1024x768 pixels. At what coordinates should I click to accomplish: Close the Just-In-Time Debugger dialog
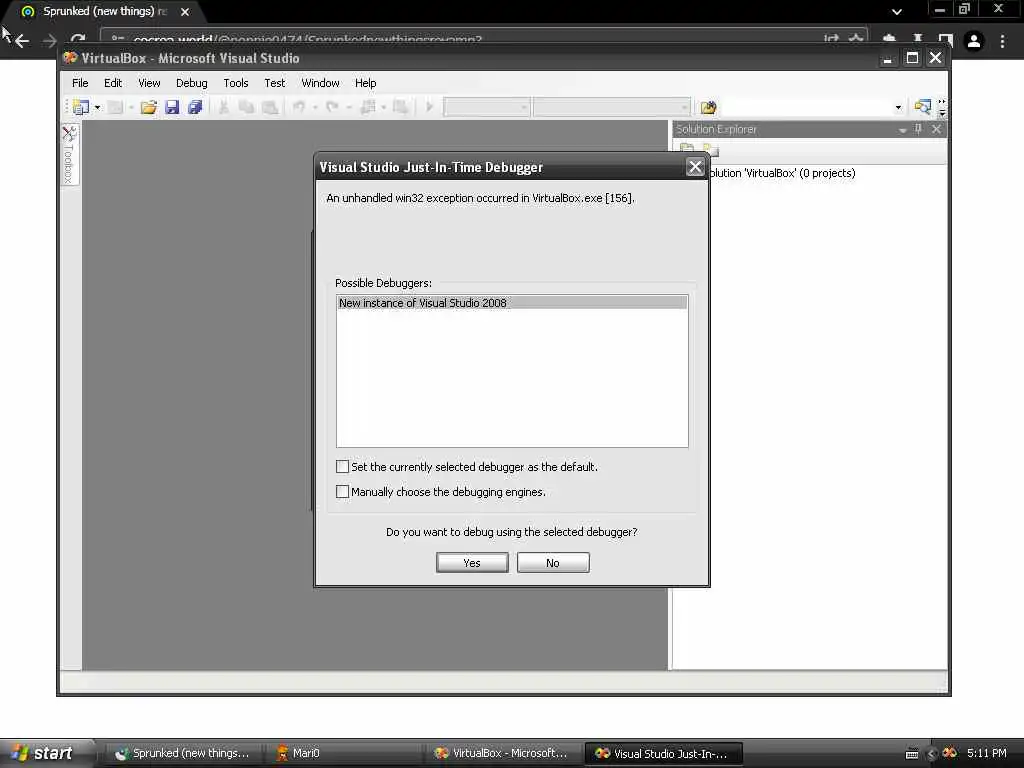695,167
